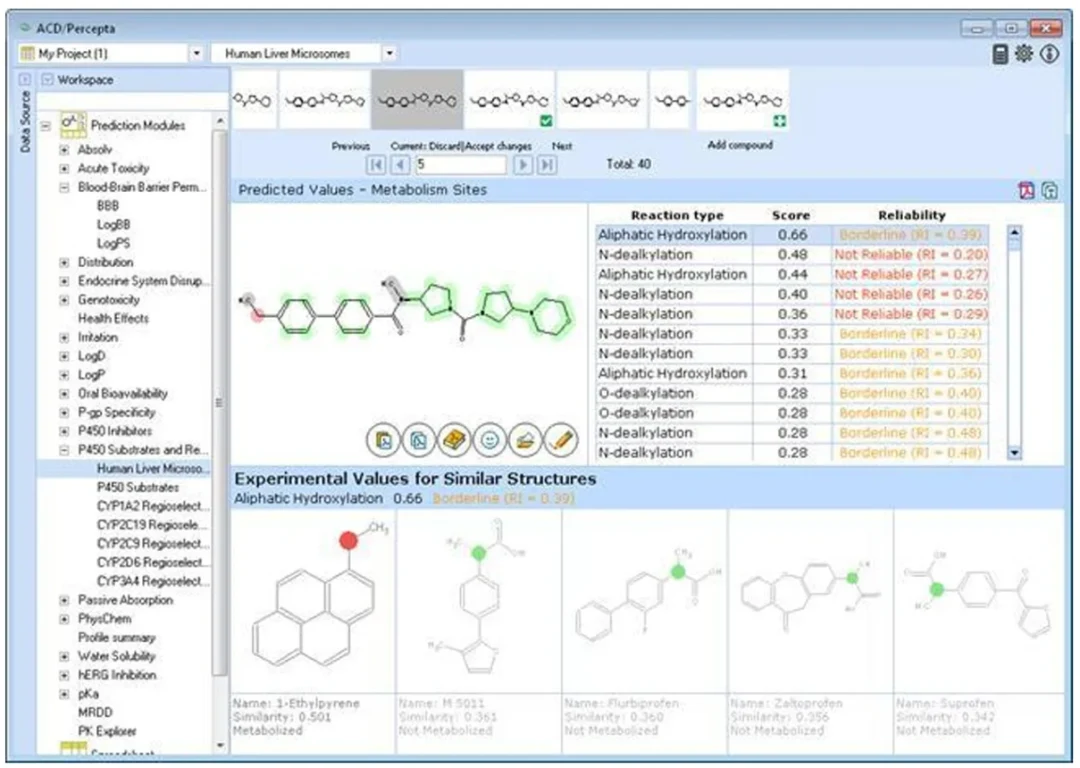Viewport: 1080px width, 768px height.
Task: Go to the next compound arrow
Action: pyautogui.click(x=523, y=165)
